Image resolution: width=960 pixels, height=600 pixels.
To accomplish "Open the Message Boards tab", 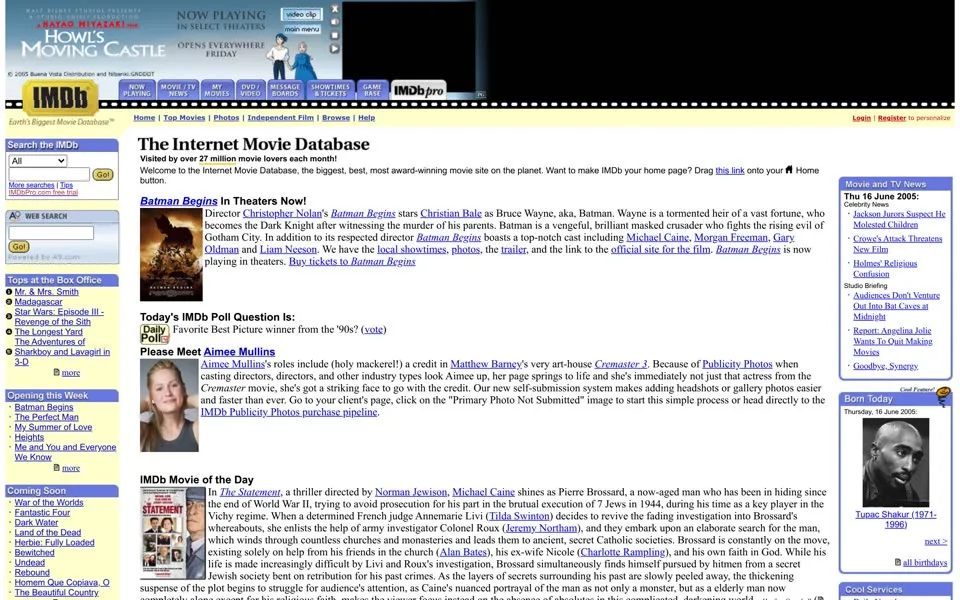I will tap(285, 90).
